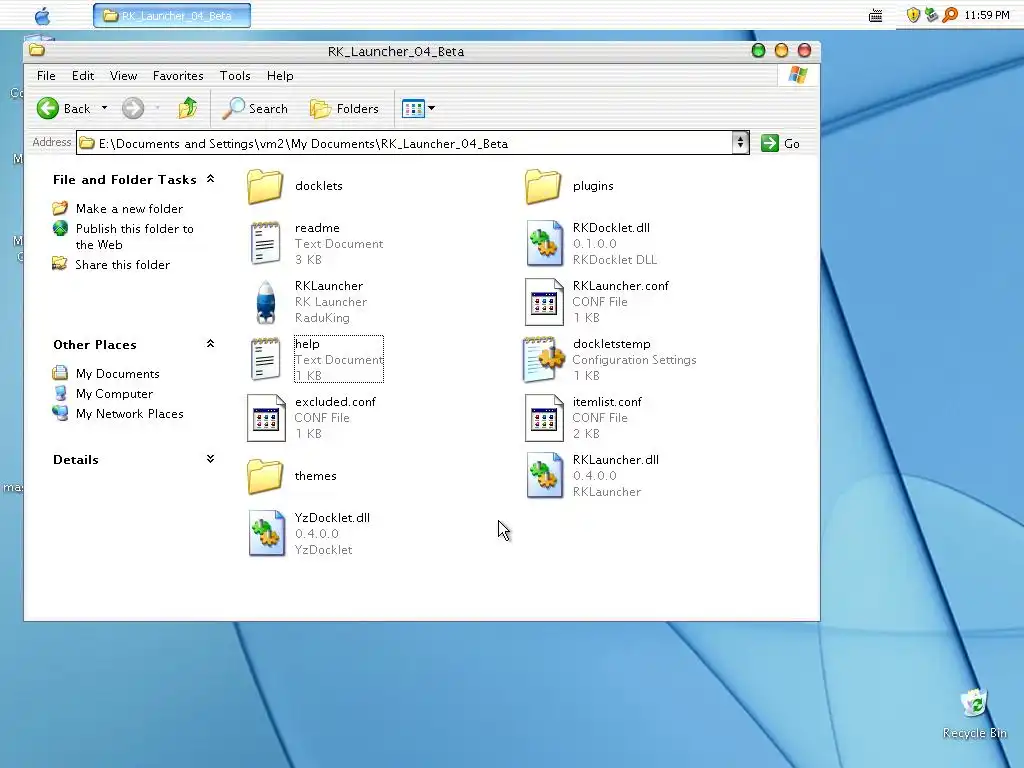
Task: Select the readme file name text
Action: pyautogui.click(x=317, y=228)
